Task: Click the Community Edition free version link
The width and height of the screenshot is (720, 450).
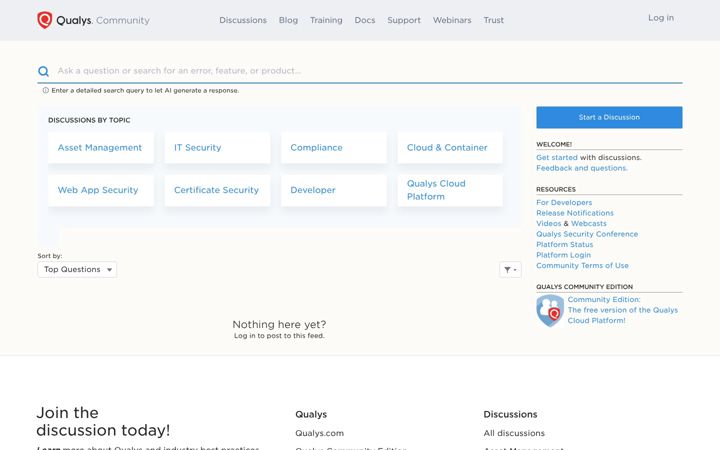Action: (623, 310)
